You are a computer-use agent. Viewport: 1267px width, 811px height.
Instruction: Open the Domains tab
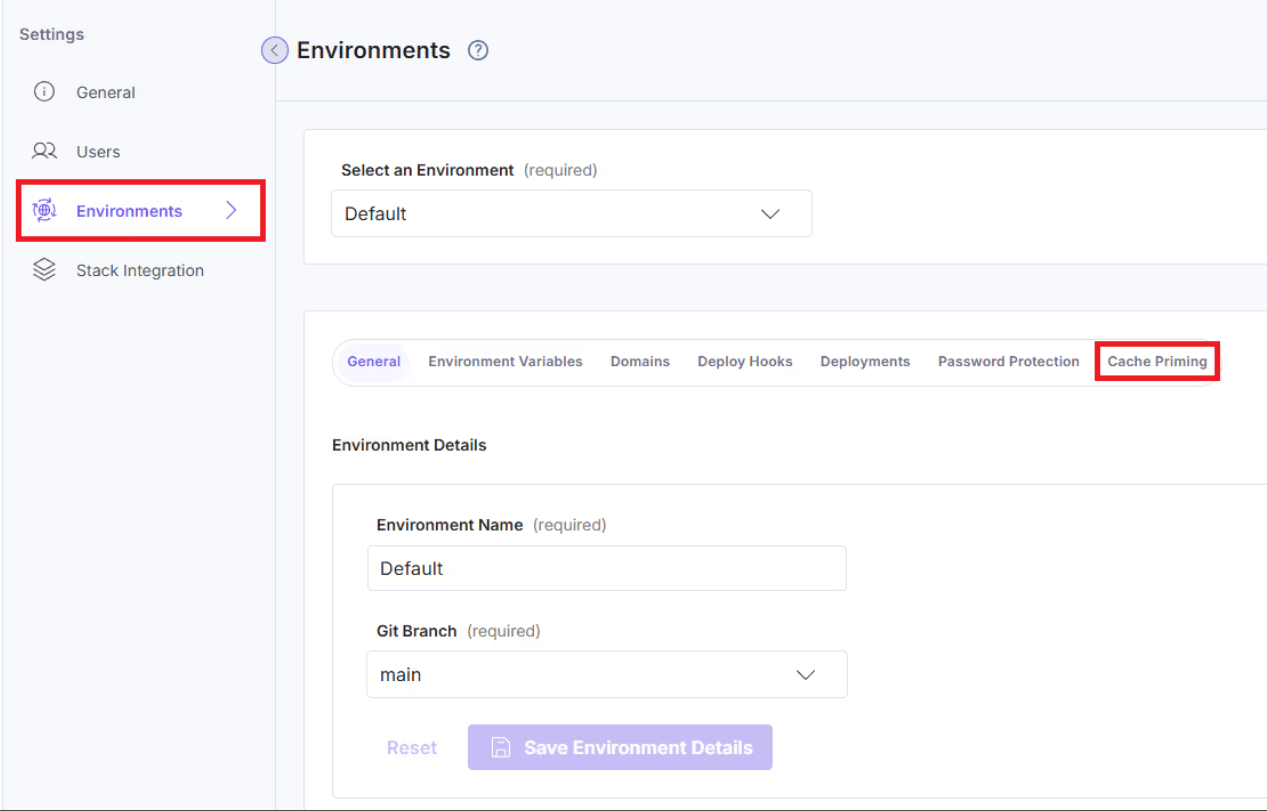tap(640, 362)
